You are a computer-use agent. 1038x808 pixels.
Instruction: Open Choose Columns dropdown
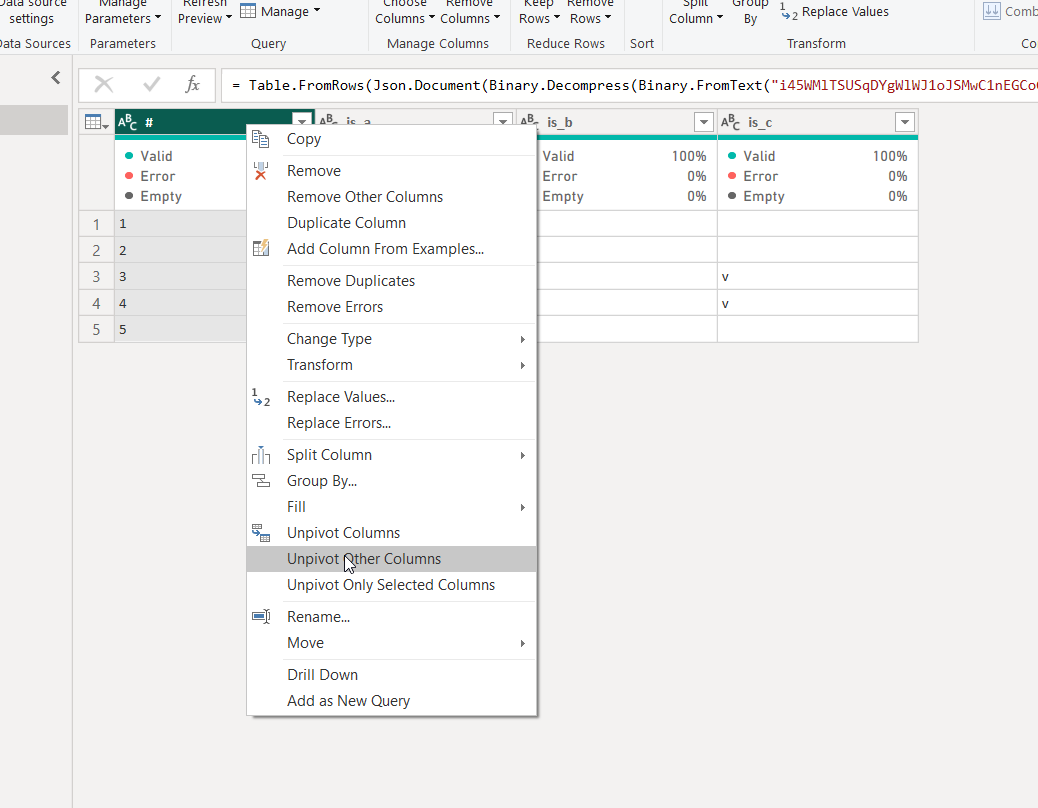click(432, 18)
